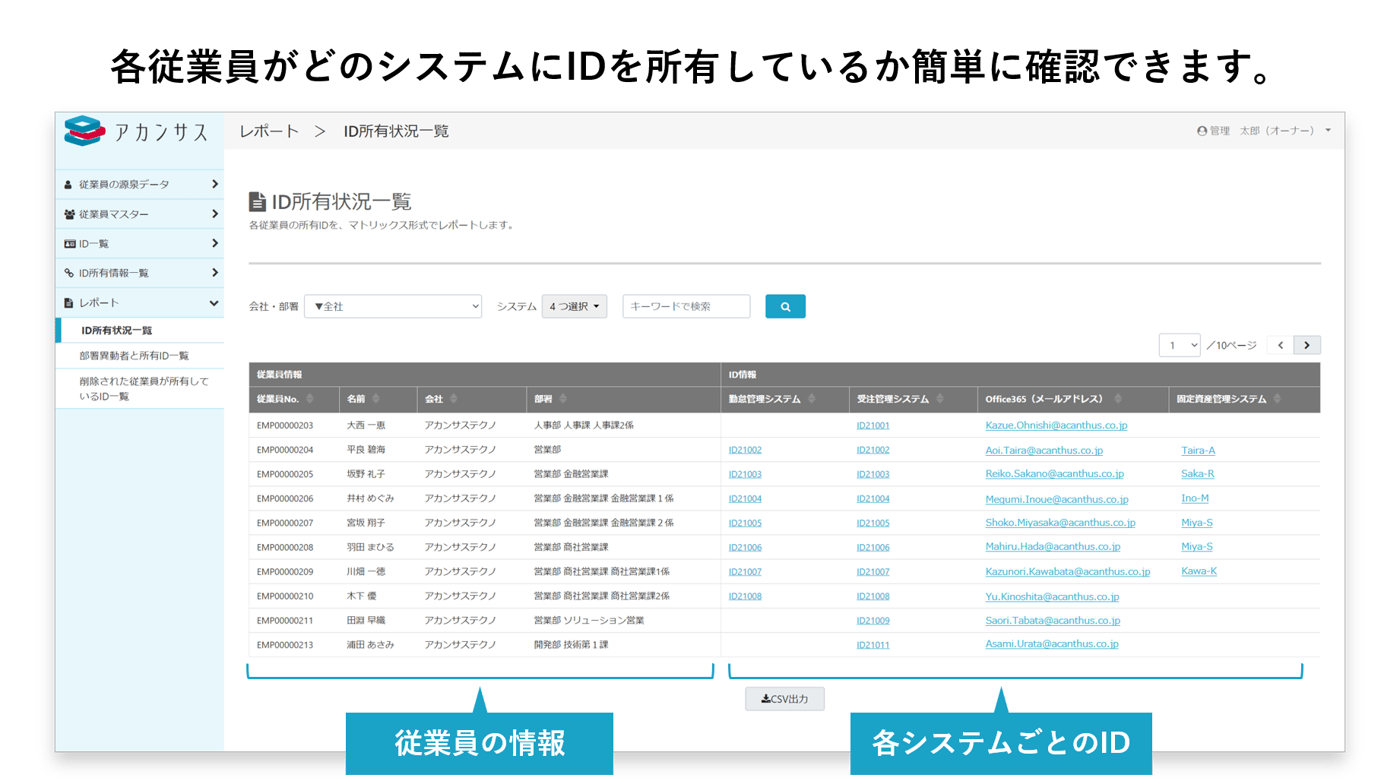Open the 管理 太郎（オーナー） dropdown arrow
Image resolution: width=1400 pixels, height=781 pixels.
[1328, 131]
